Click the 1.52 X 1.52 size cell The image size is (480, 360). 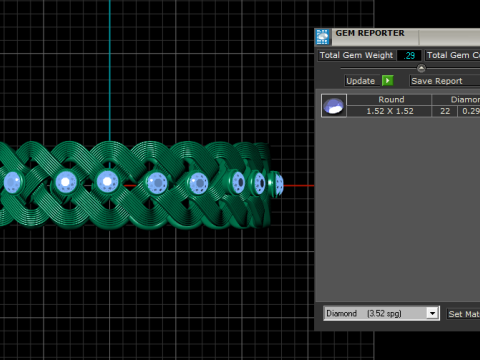point(389,111)
